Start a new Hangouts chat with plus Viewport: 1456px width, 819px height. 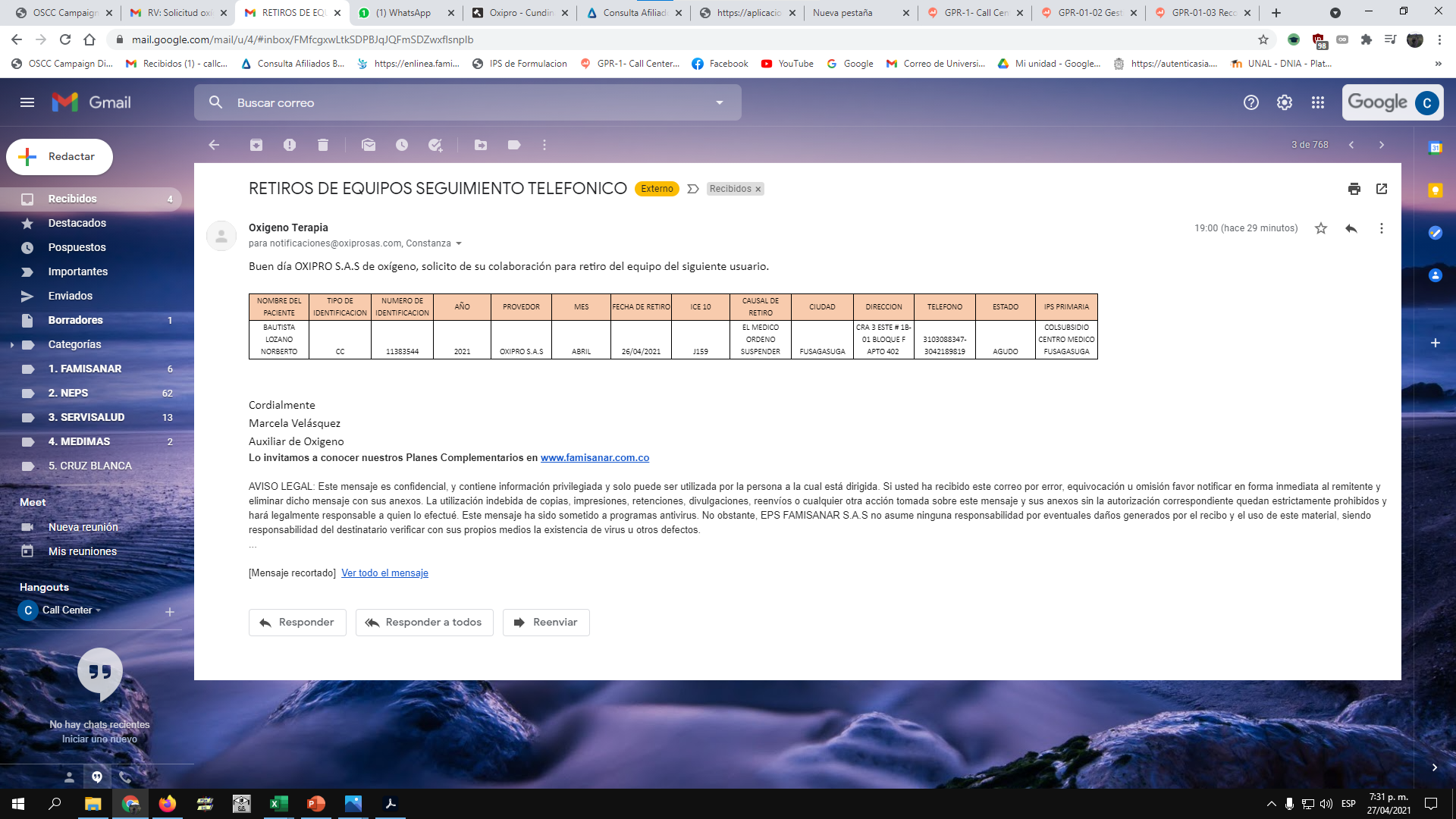[x=170, y=612]
